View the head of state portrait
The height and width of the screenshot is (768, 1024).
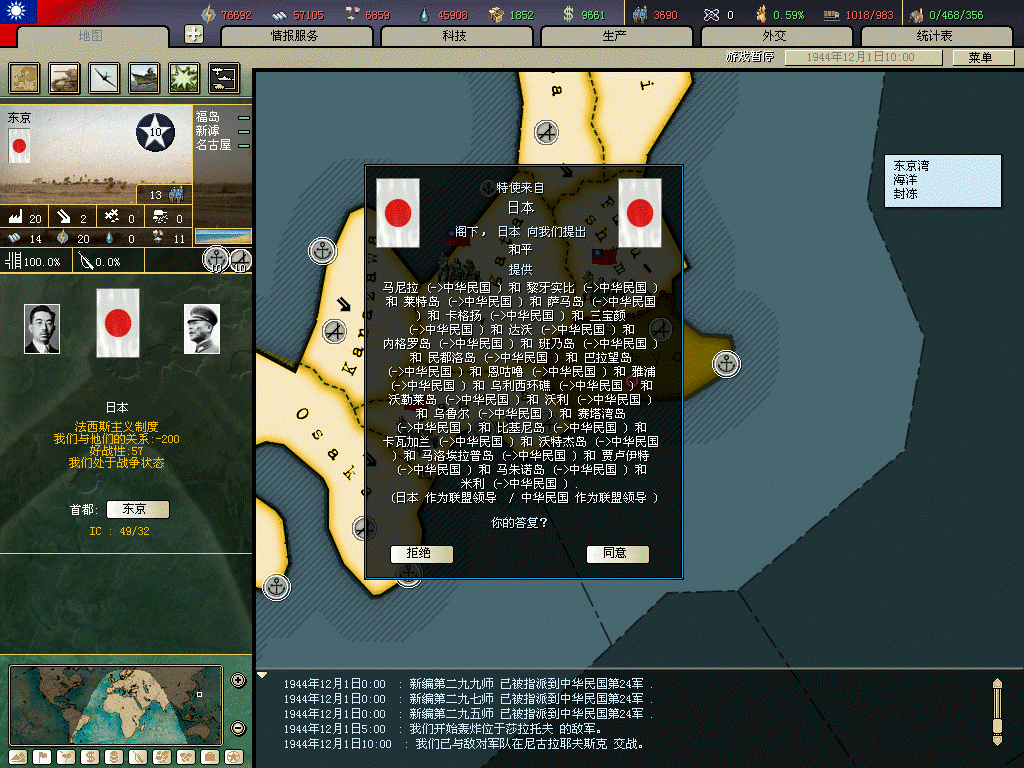[42, 329]
